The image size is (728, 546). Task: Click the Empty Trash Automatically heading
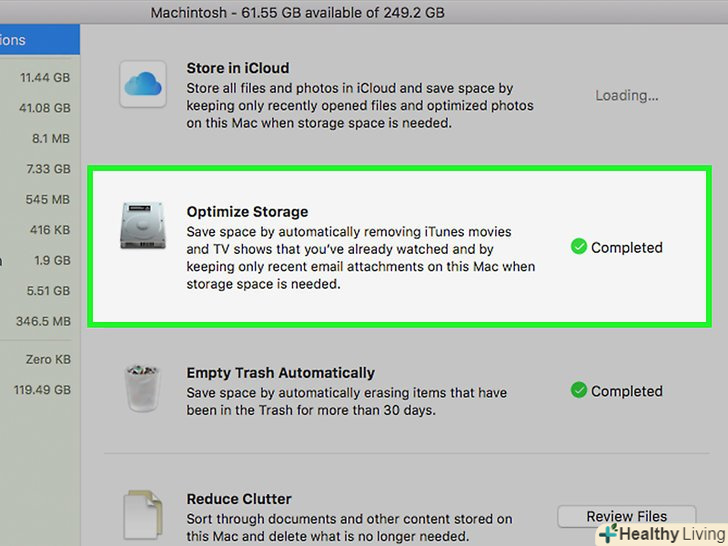pos(280,373)
